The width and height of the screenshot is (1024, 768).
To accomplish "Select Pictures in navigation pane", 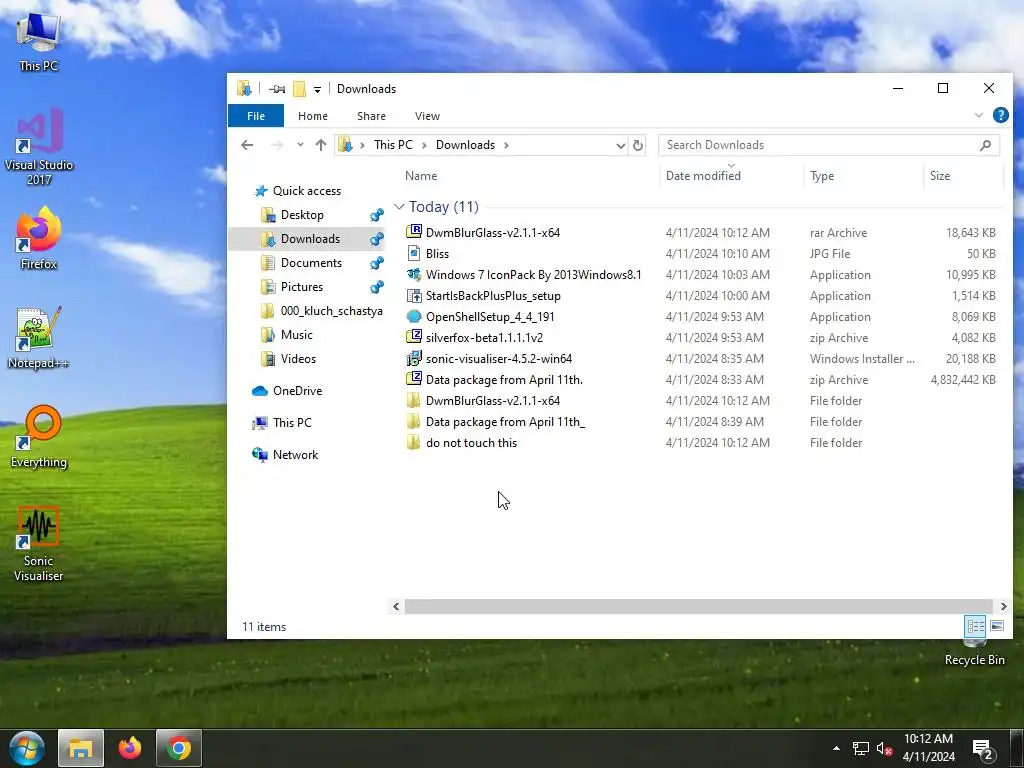I will [x=302, y=287].
